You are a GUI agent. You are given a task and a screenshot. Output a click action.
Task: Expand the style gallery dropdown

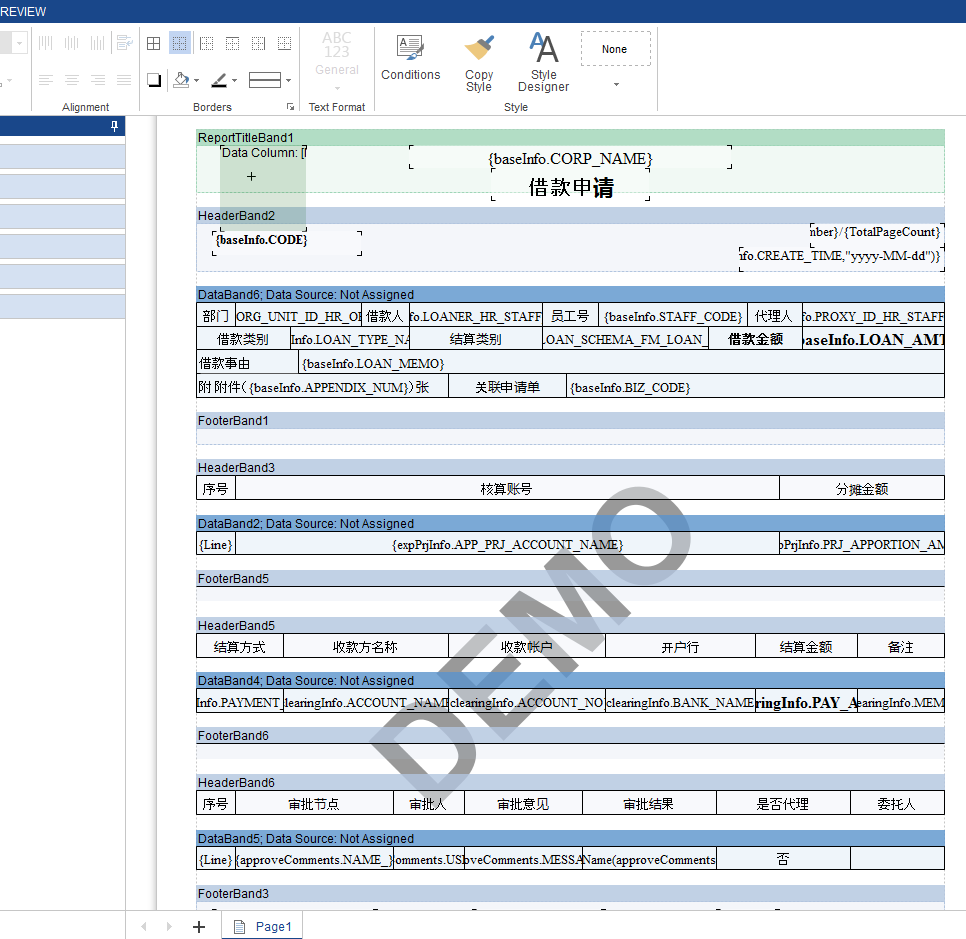click(616, 84)
